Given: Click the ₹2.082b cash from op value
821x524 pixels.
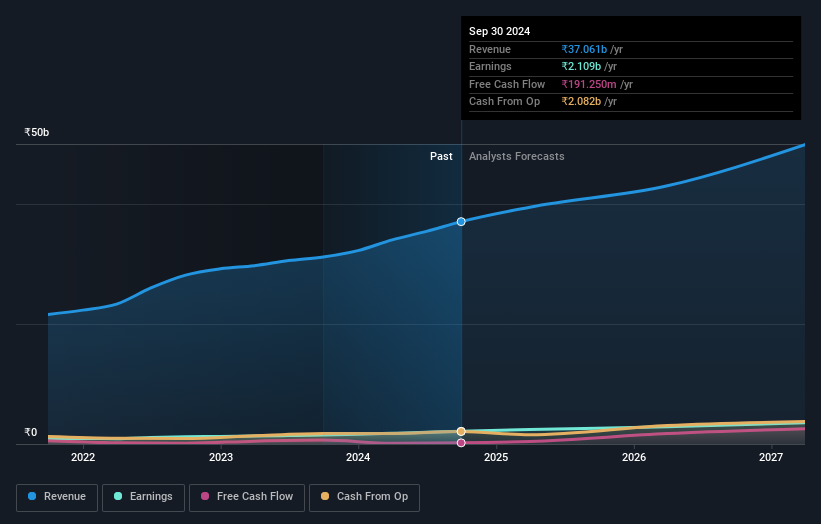Looking at the screenshot, I should pos(581,102).
